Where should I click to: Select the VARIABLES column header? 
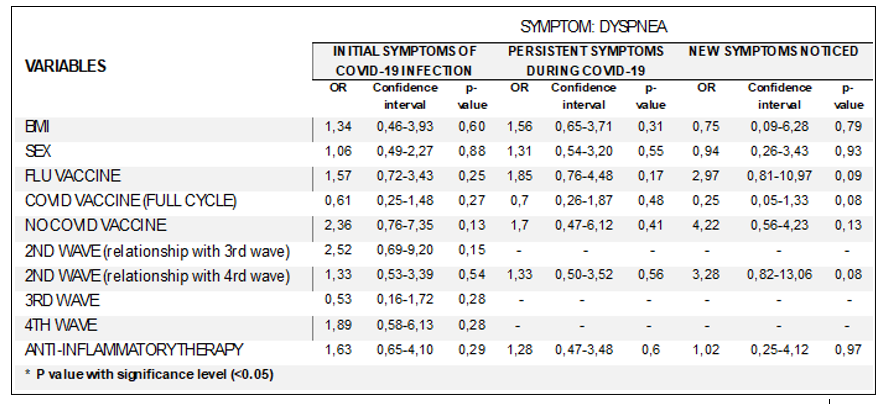(x=65, y=66)
